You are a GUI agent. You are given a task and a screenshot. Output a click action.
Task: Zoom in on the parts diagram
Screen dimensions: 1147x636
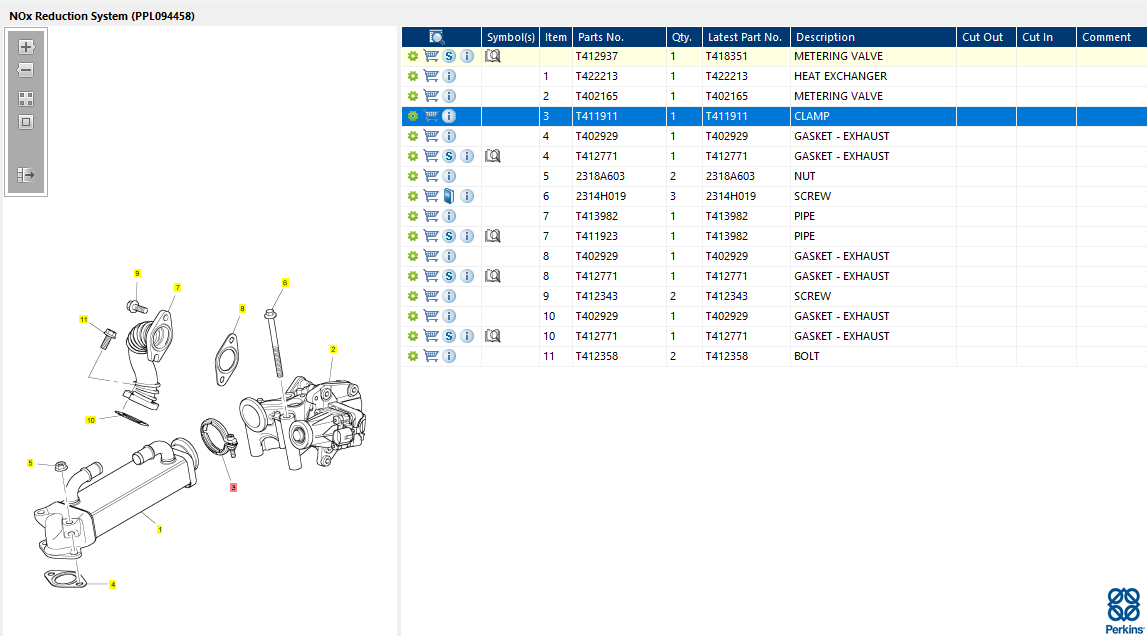coord(26,47)
